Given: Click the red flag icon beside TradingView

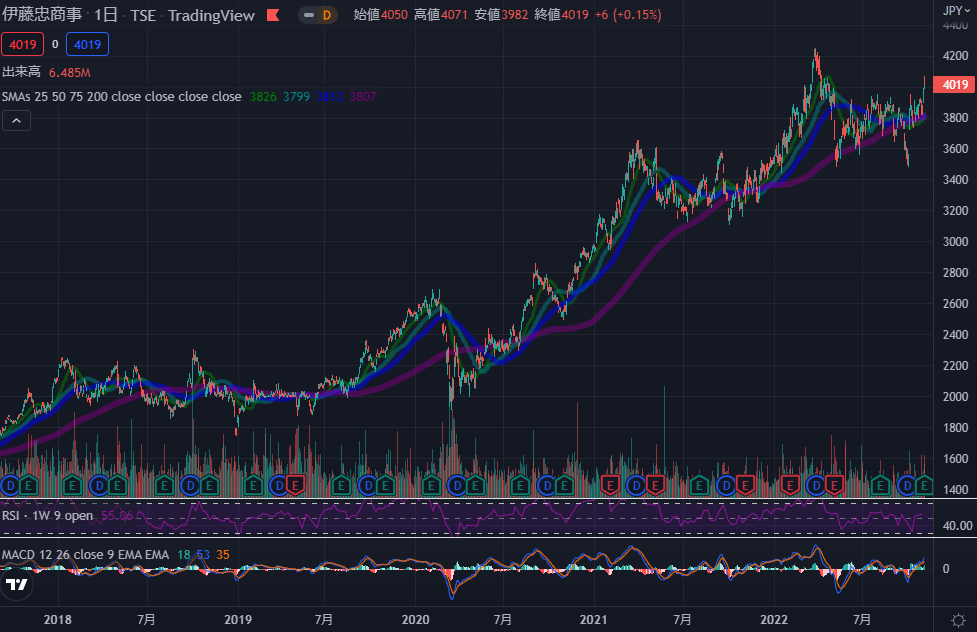Looking at the screenshot, I should pyautogui.click(x=271, y=16).
